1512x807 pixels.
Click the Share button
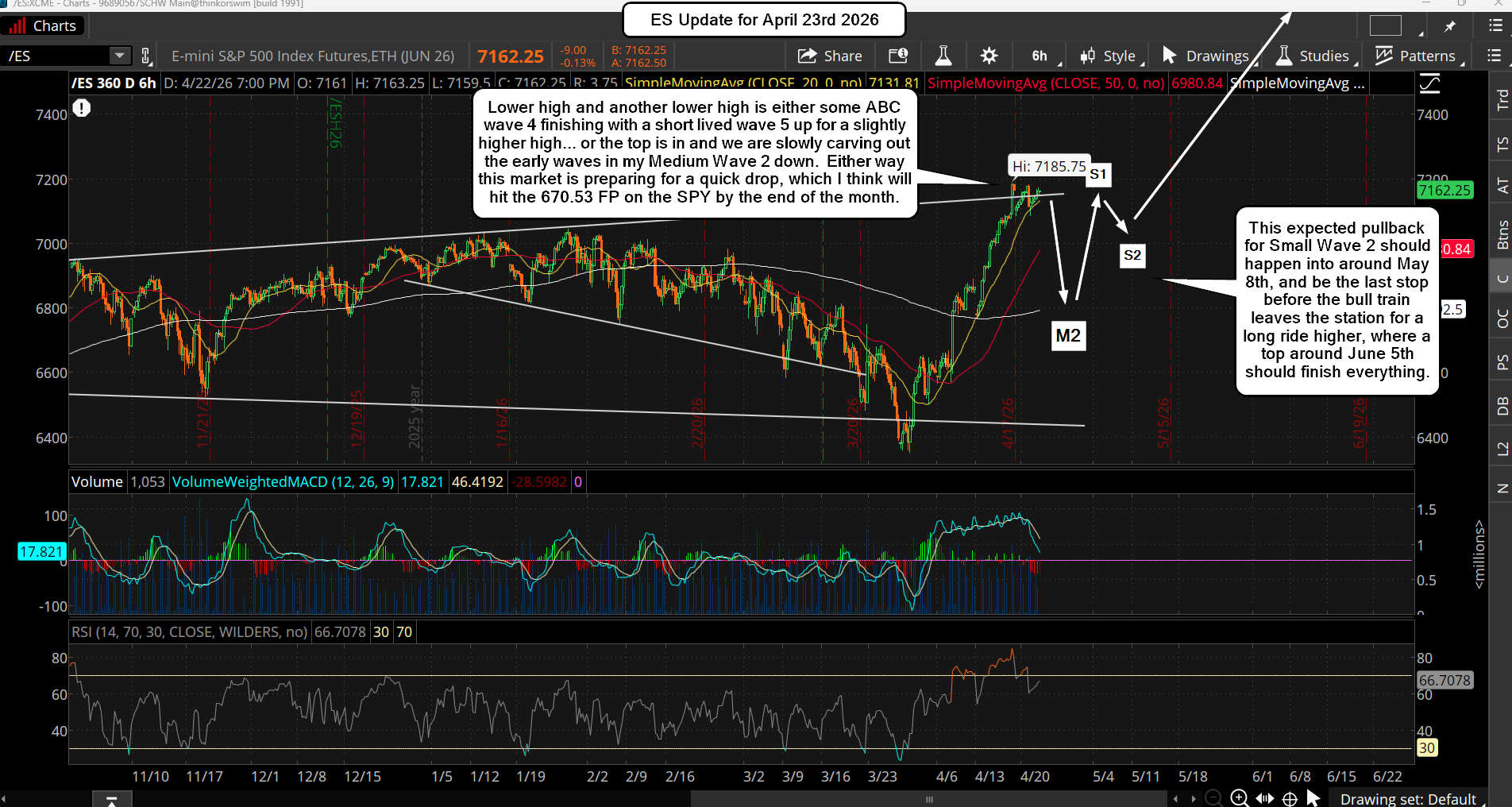[x=830, y=56]
